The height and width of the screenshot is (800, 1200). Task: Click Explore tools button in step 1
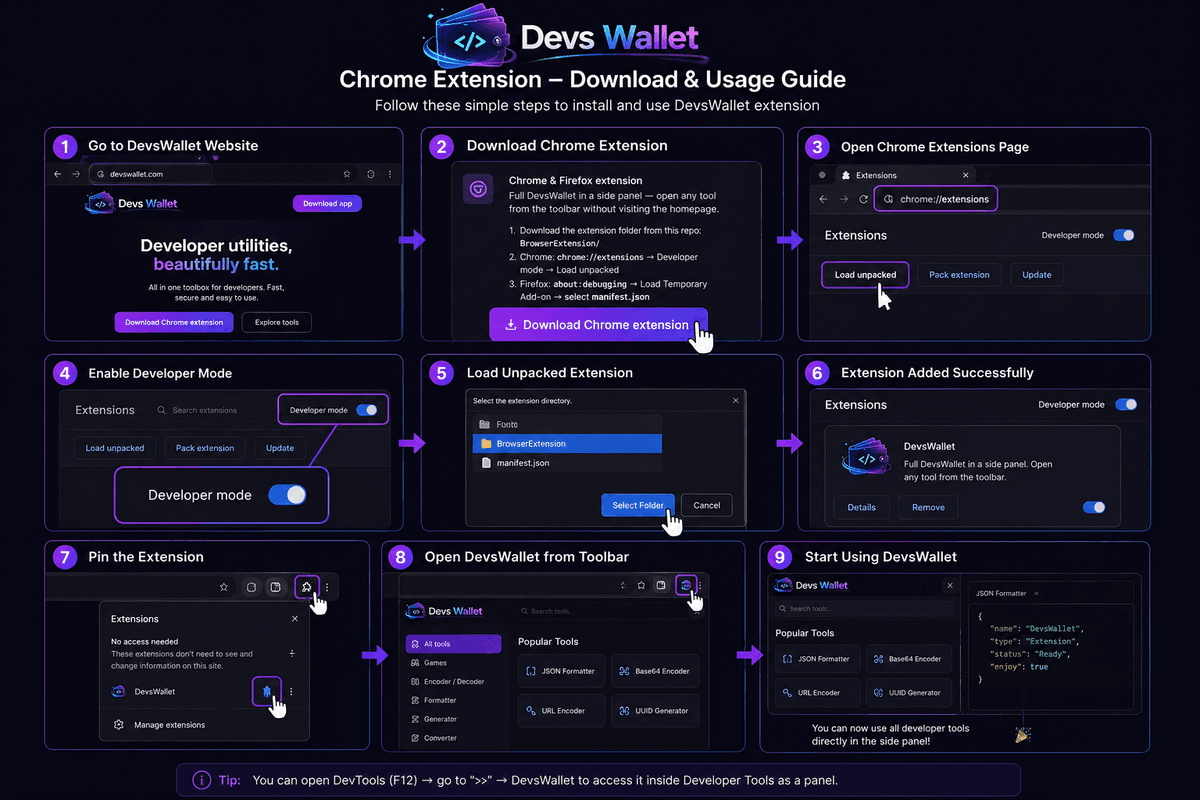277,322
